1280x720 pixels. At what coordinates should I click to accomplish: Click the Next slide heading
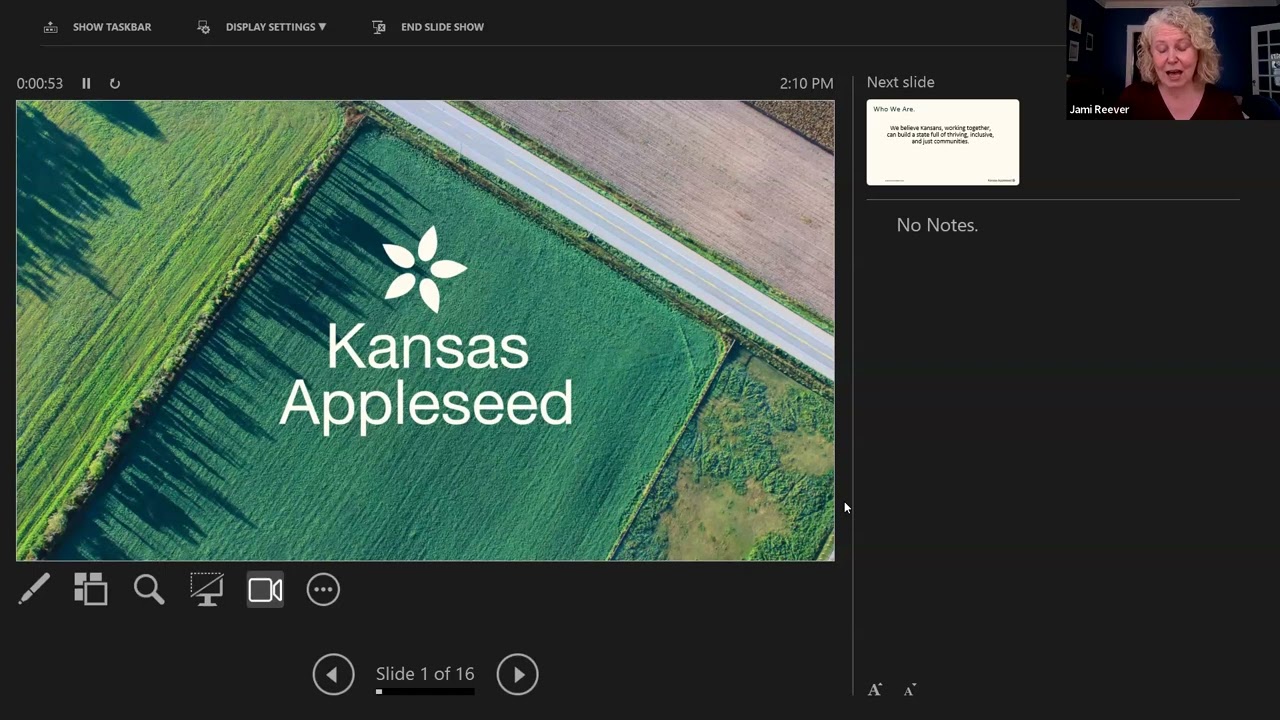901,82
